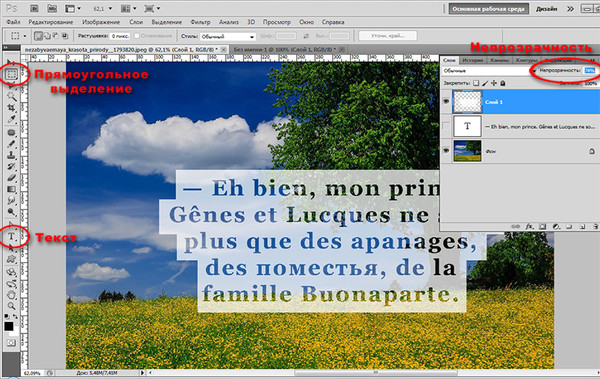
Task: Select the Eyedropper tool
Action: click(11, 119)
